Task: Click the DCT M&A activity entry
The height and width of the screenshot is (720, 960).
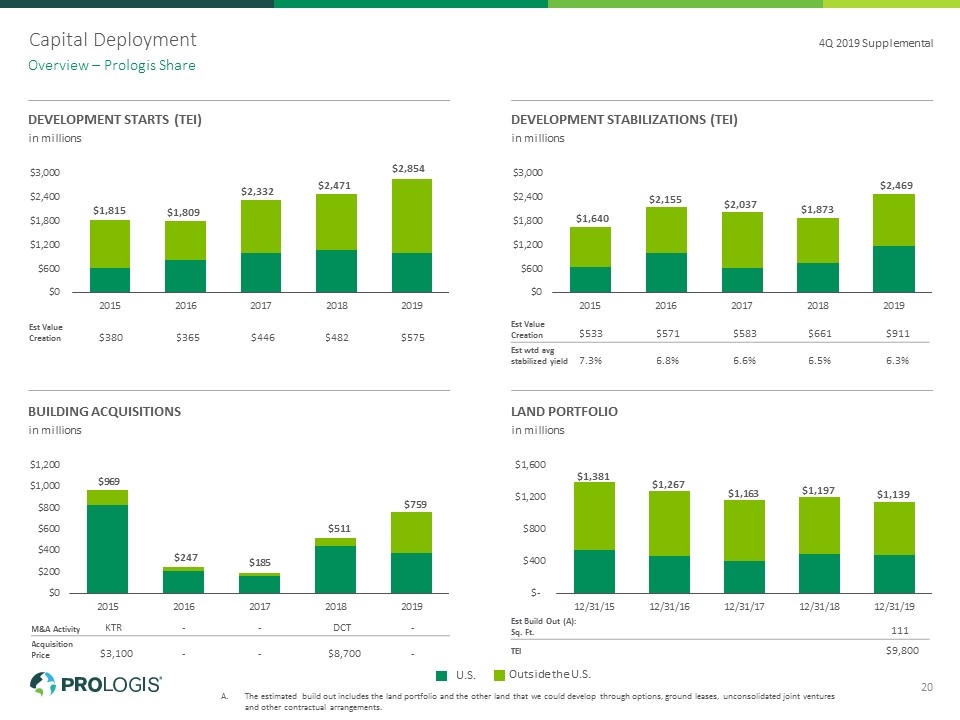Action: pos(342,628)
